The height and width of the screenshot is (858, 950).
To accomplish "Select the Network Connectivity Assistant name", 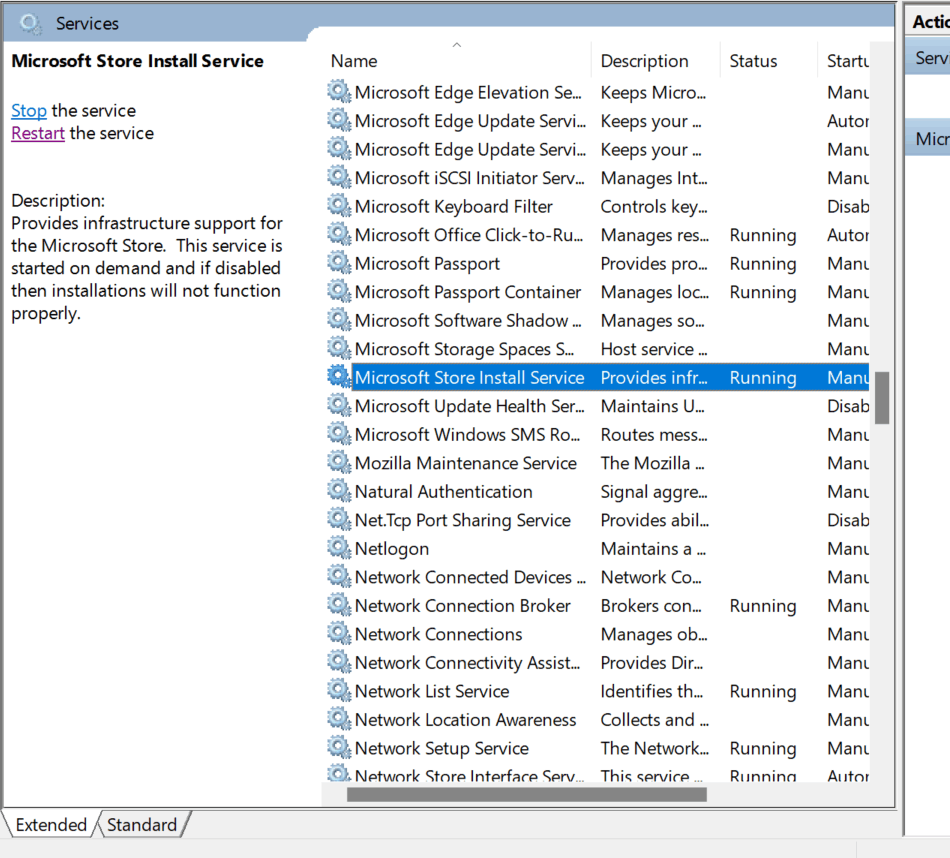I will (x=467, y=662).
